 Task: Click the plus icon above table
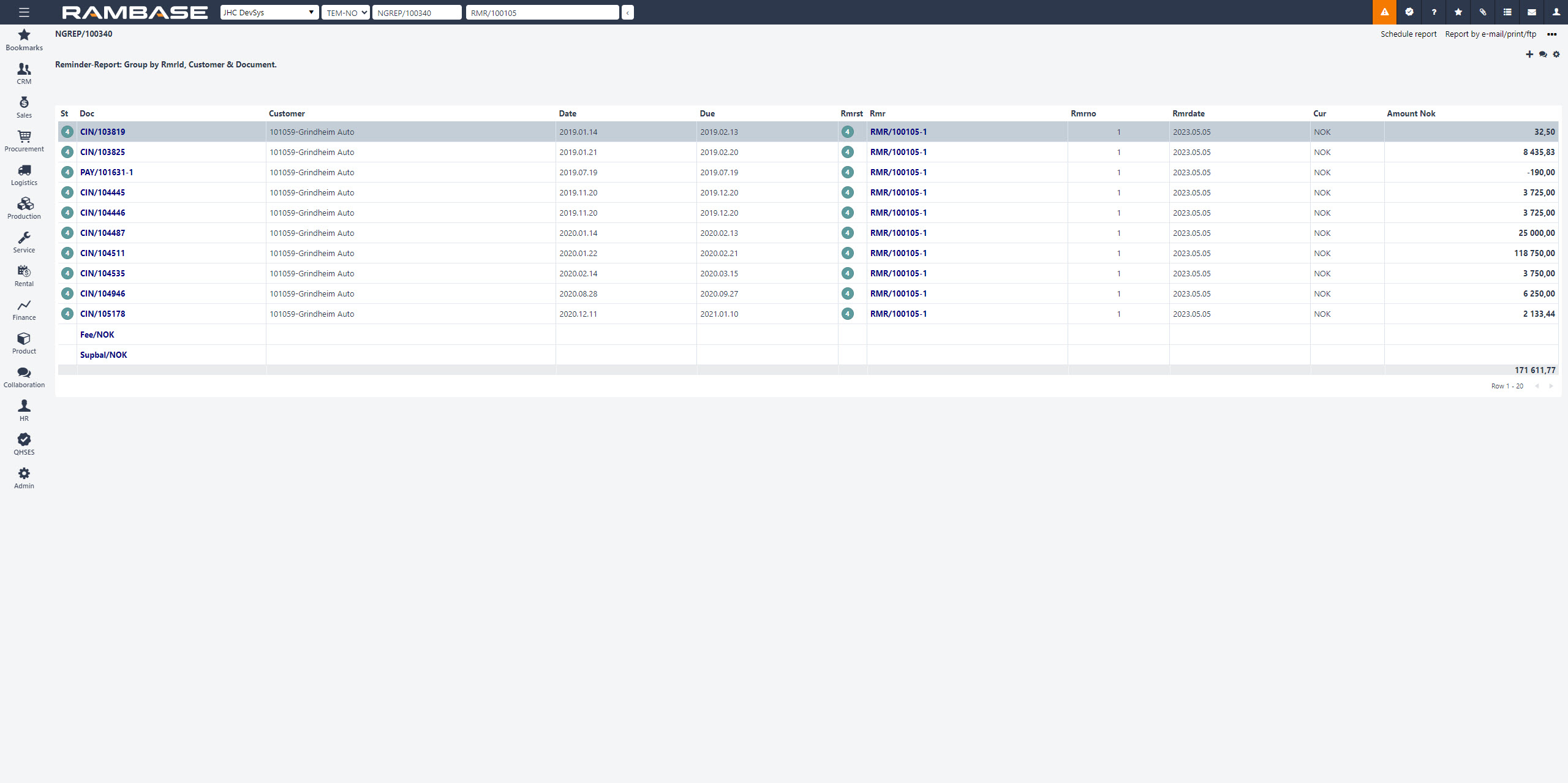click(x=1529, y=55)
